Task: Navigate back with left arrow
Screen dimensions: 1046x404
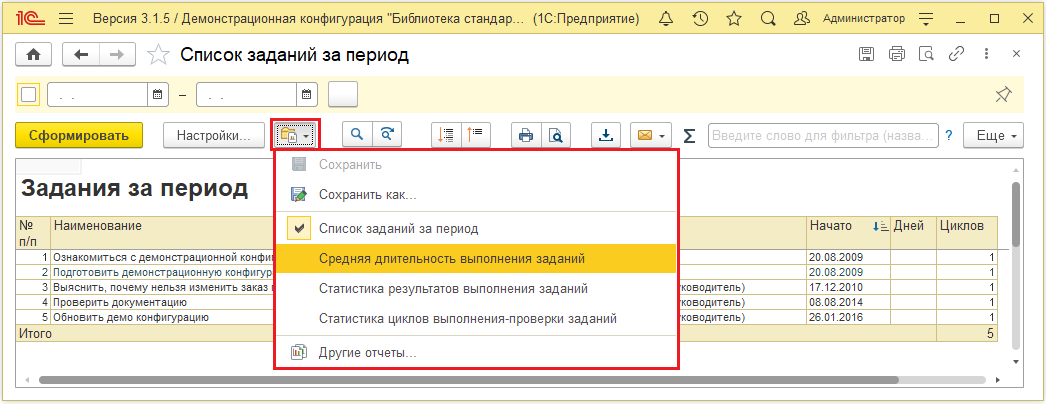Action: coord(81,55)
